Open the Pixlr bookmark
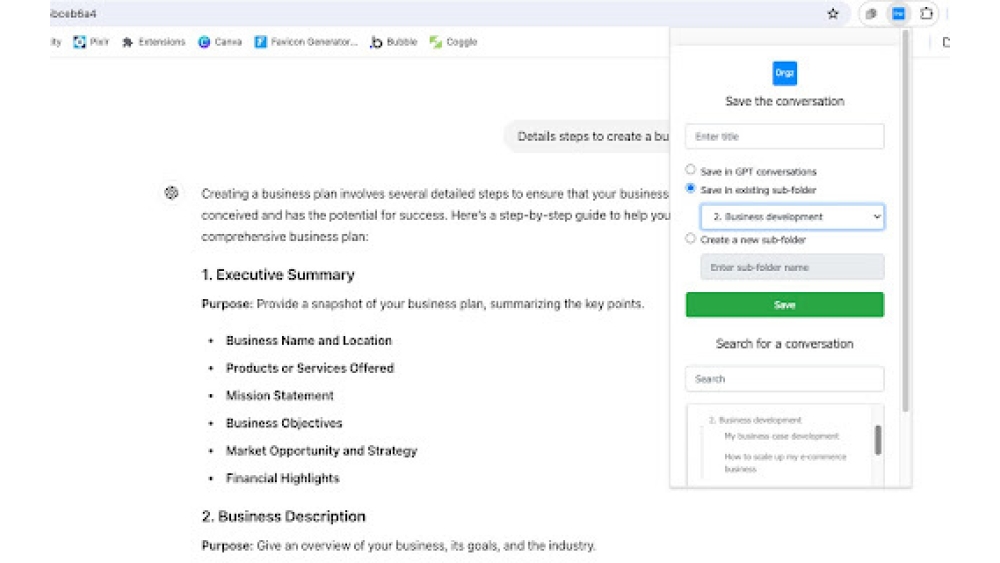This screenshot has width=1000, height=563. click(x=91, y=42)
